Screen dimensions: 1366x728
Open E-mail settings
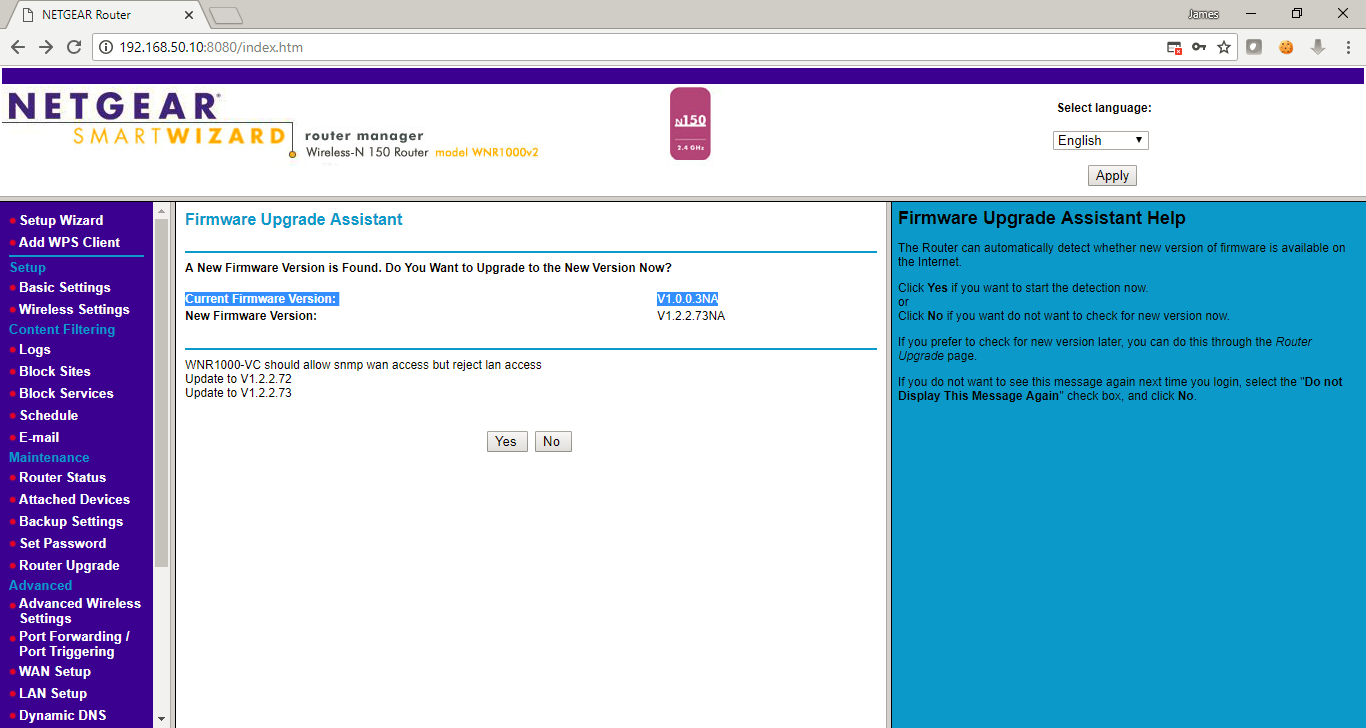coord(39,437)
